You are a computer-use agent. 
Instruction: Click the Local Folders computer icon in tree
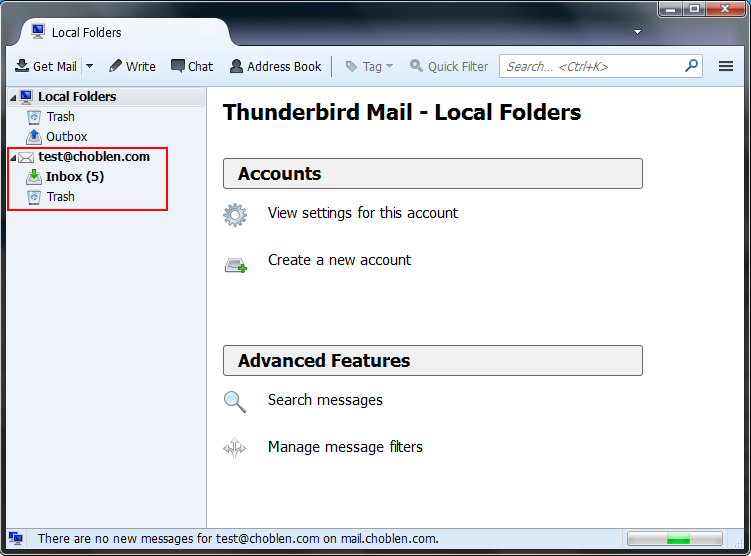click(26, 97)
